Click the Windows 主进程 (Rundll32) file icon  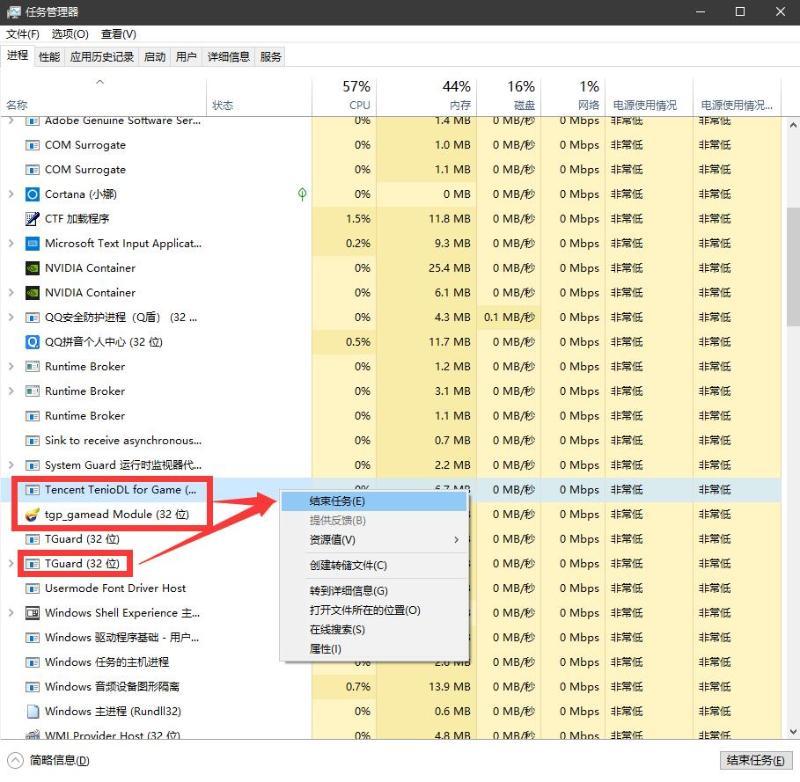pos(32,712)
